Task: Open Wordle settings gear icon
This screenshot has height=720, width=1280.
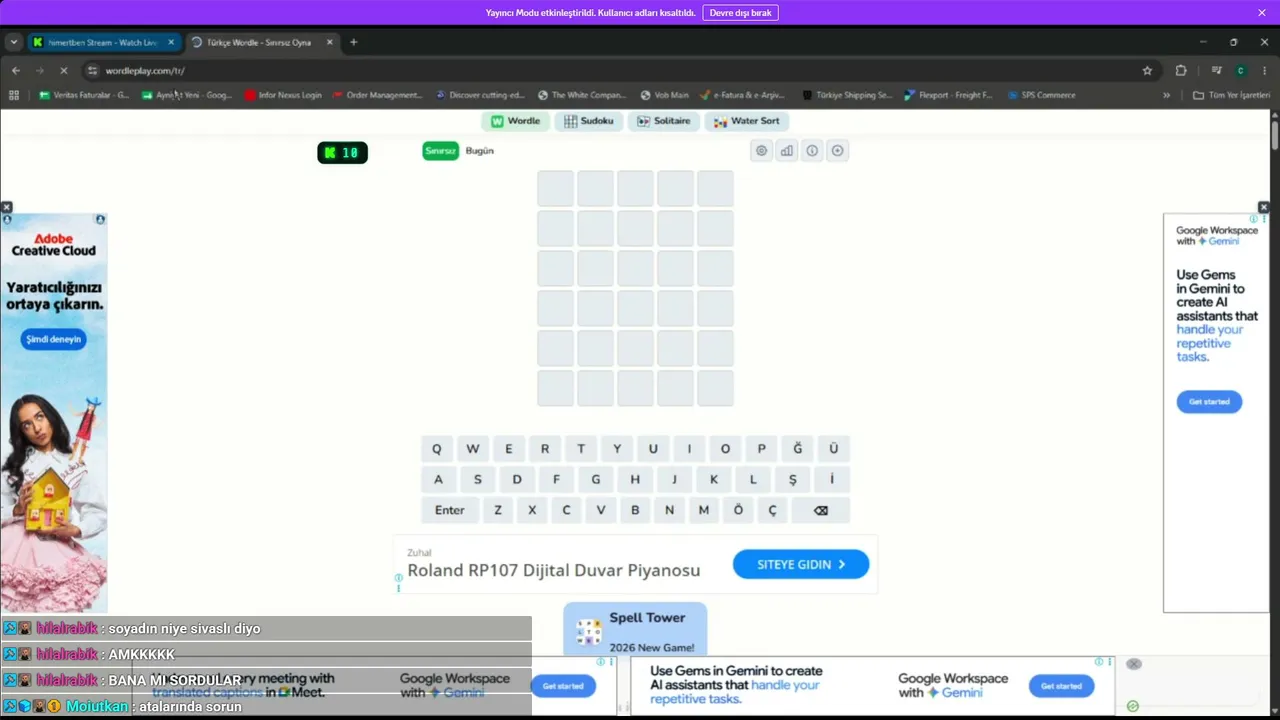Action: [x=761, y=151]
